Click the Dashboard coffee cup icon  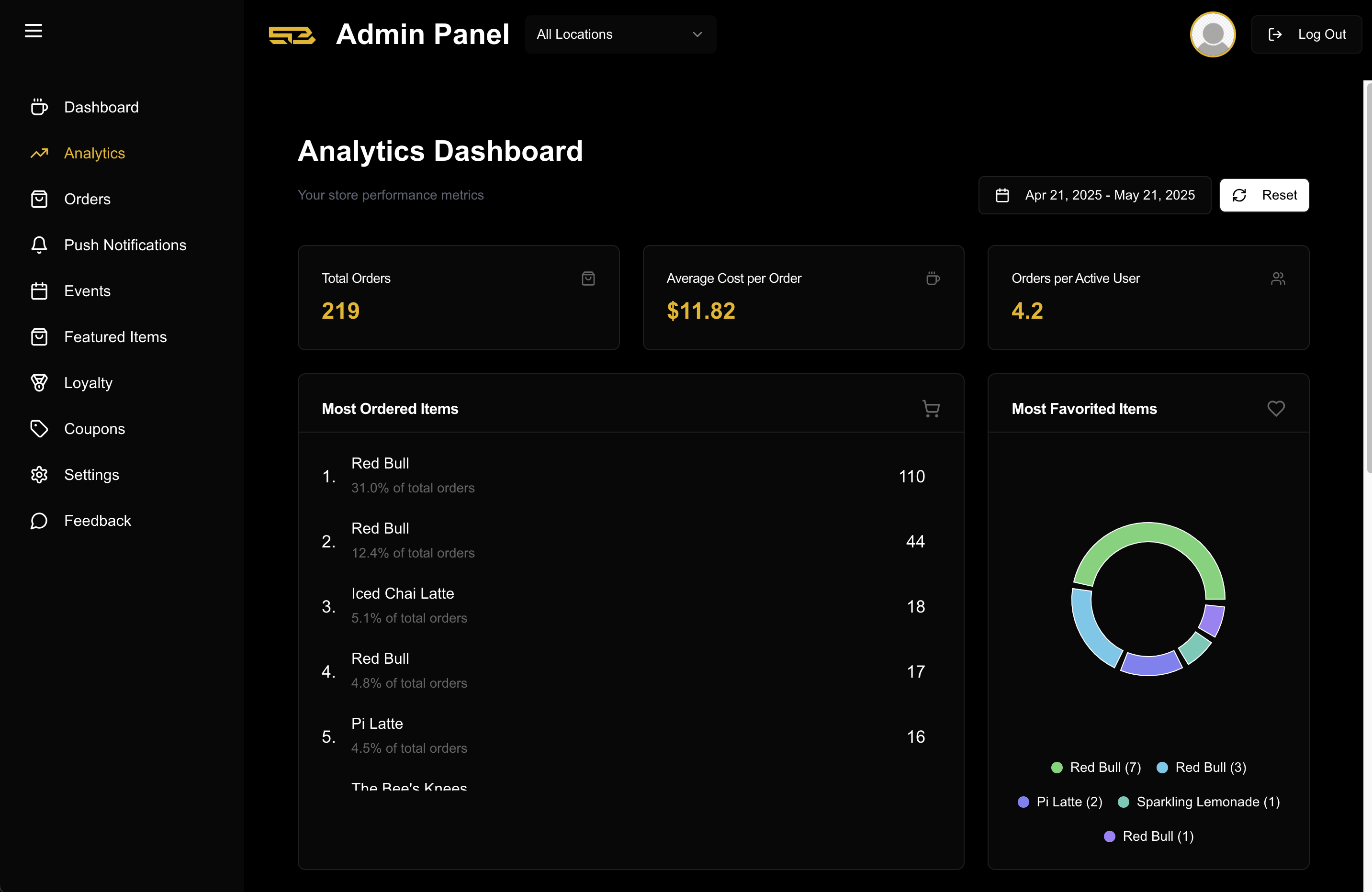click(x=39, y=107)
